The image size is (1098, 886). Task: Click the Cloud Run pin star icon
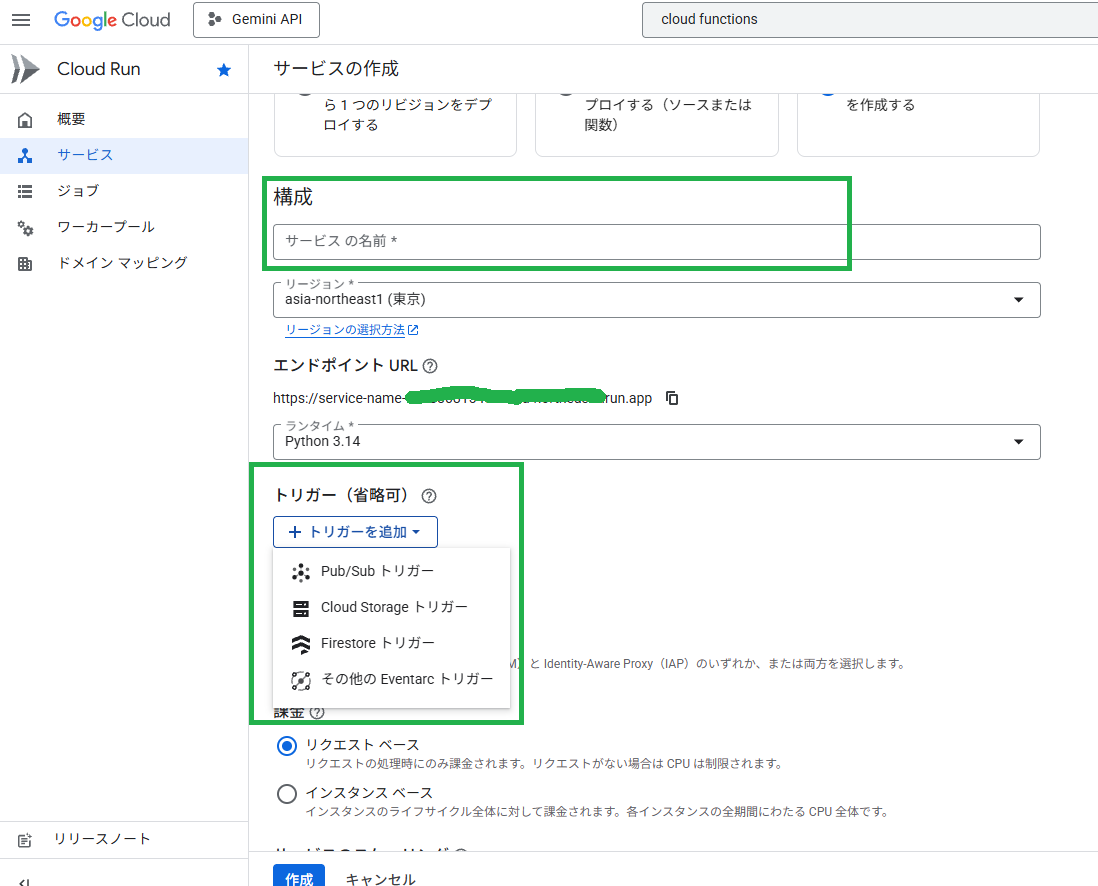tap(224, 69)
